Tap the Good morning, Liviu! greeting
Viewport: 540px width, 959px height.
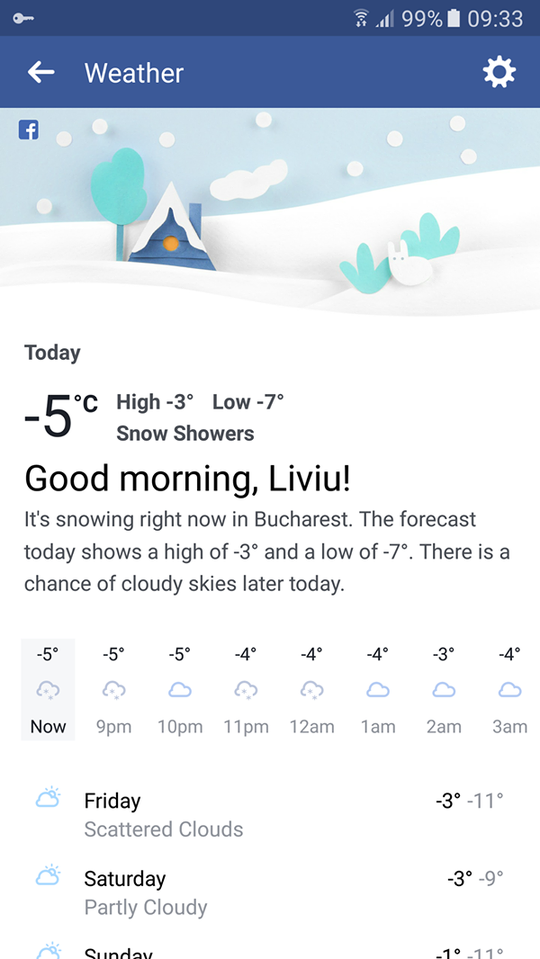[188, 478]
